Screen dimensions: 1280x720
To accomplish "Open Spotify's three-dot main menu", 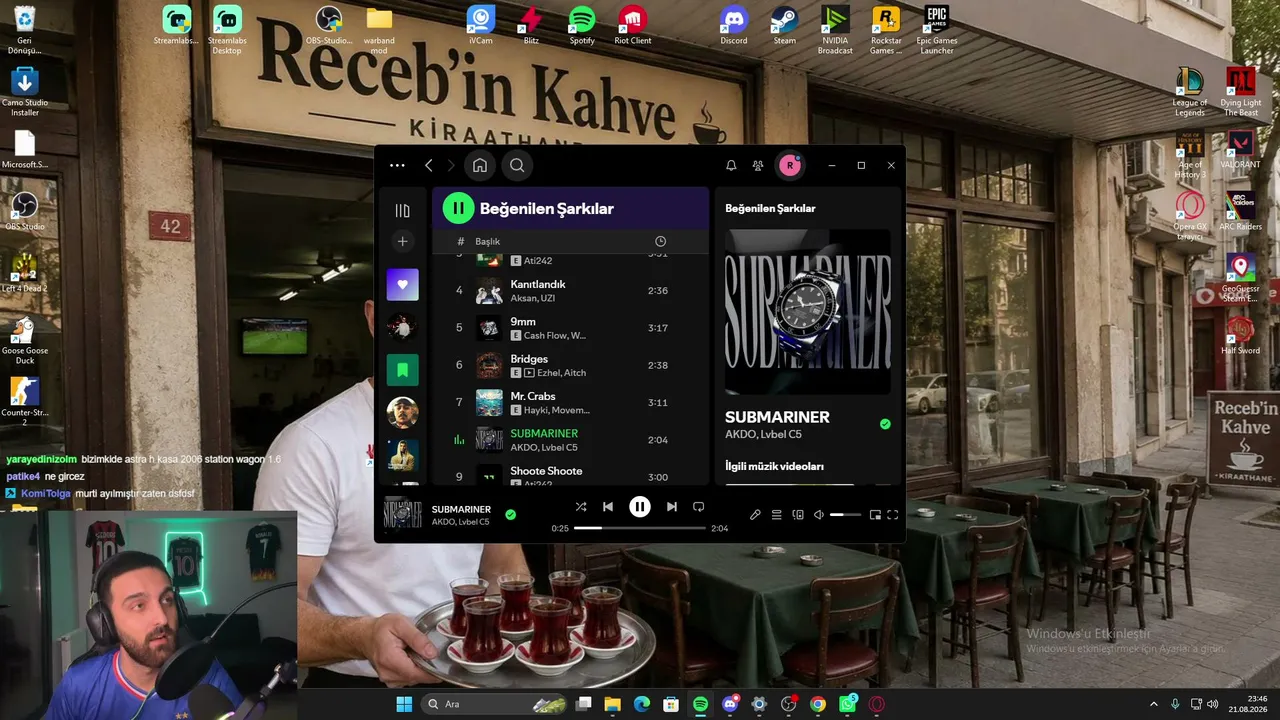I will pos(397,166).
